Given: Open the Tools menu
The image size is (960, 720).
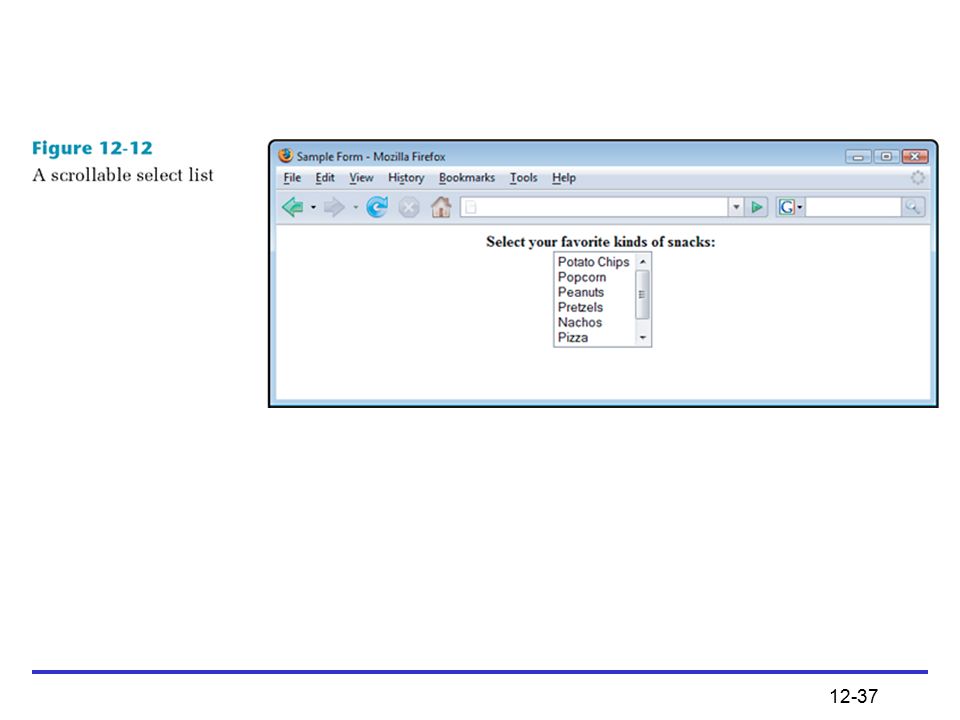Looking at the screenshot, I should click(523, 178).
